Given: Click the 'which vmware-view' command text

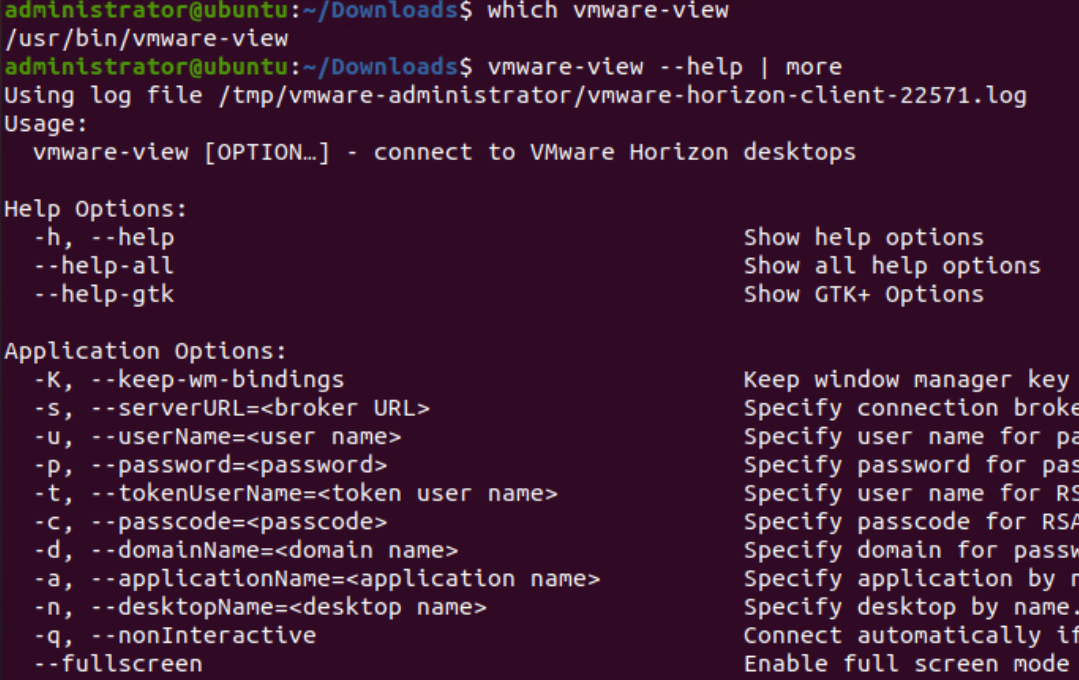Looking at the screenshot, I should click(608, 11).
